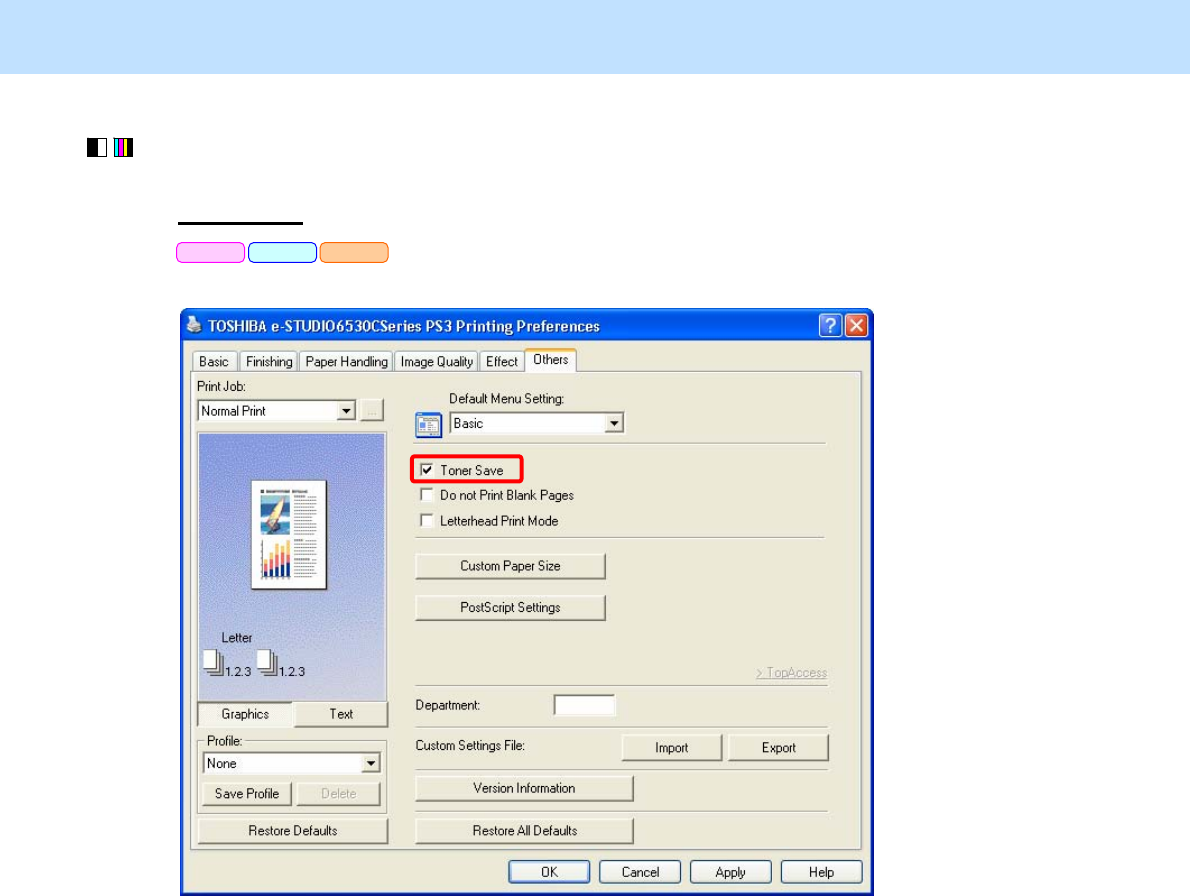Open the Default Menu Setting dropdown
This screenshot has width=1190, height=896.
point(614,423)
